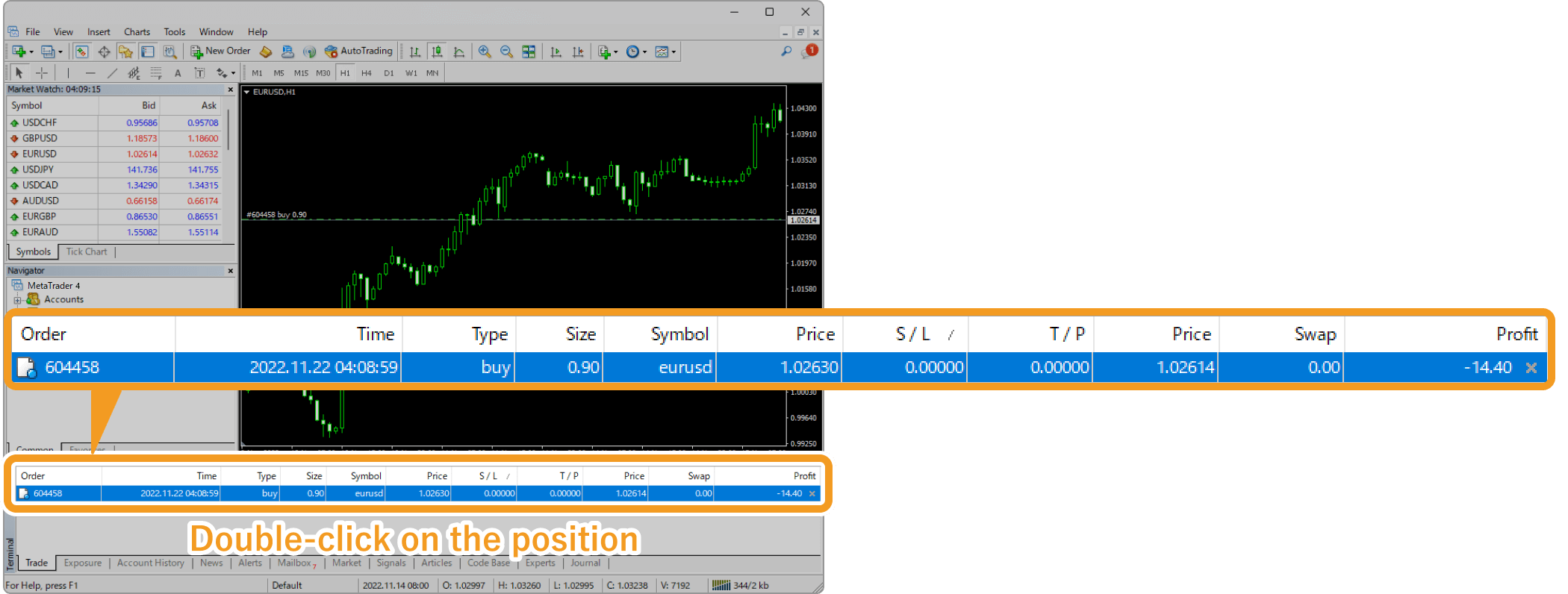Close the Market Watch panel
The image size is (1568, 594).
[230, 90]
